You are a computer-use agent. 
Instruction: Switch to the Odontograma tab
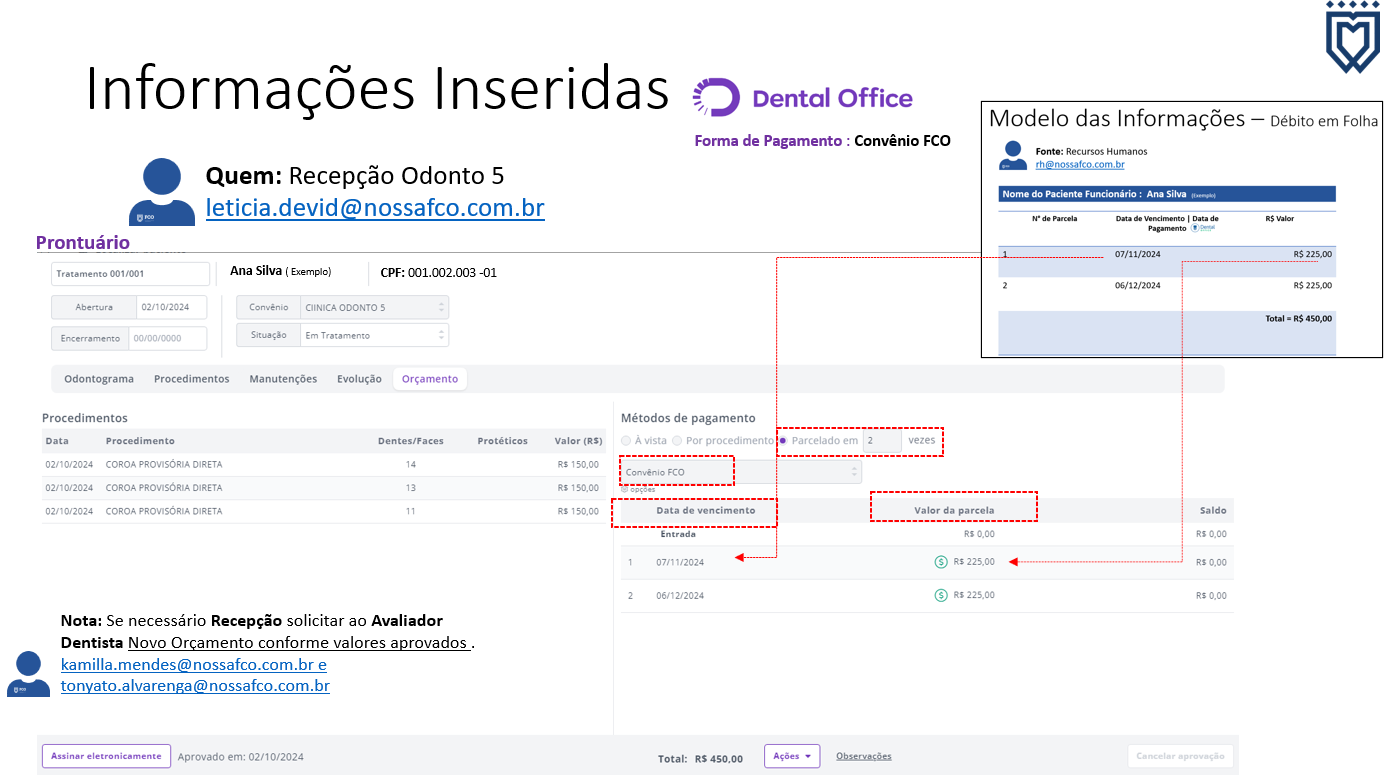tap(99, 379)
